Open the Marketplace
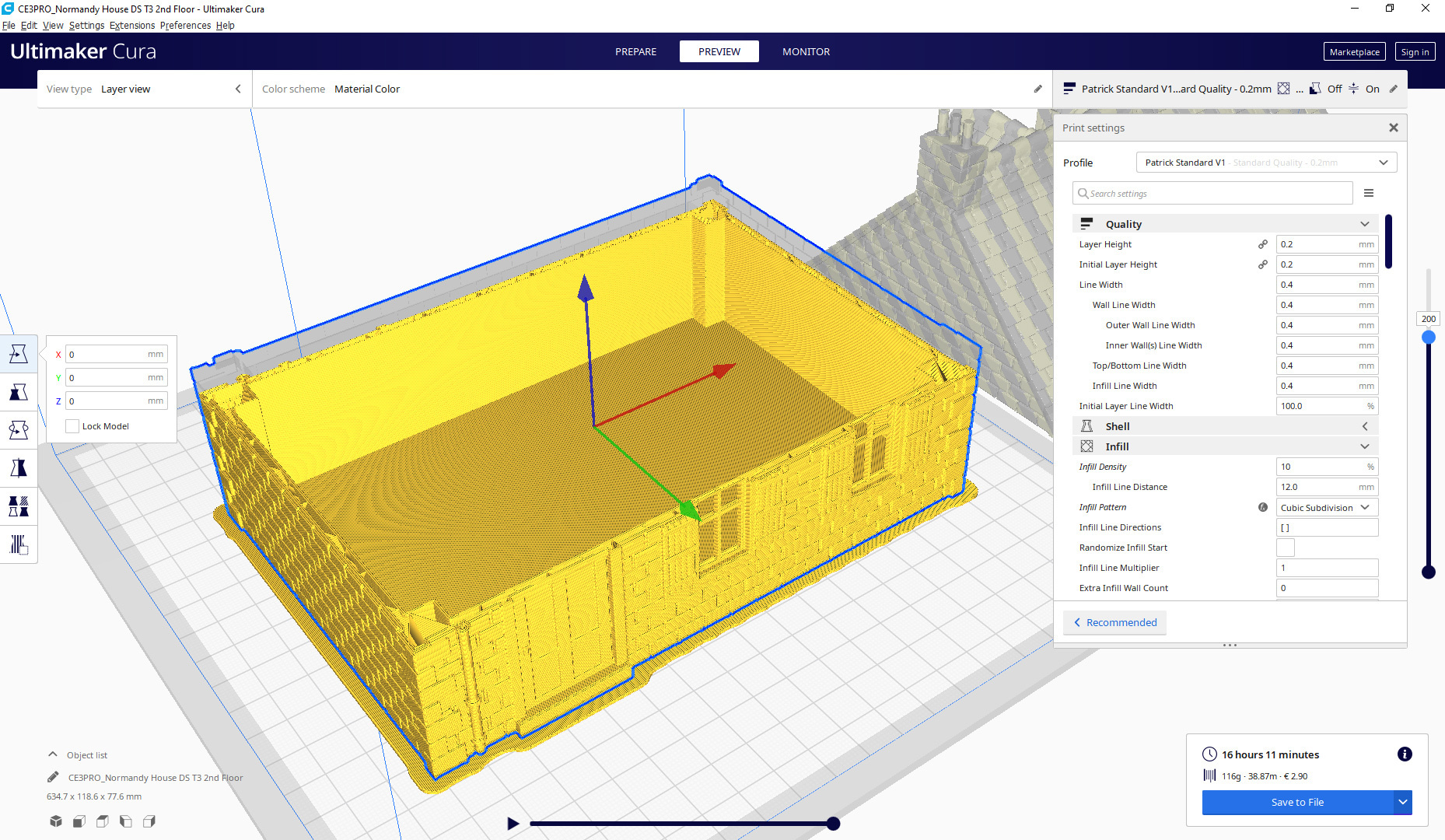This screenshot has width=1445, height=840. (x=1354, y=51)
